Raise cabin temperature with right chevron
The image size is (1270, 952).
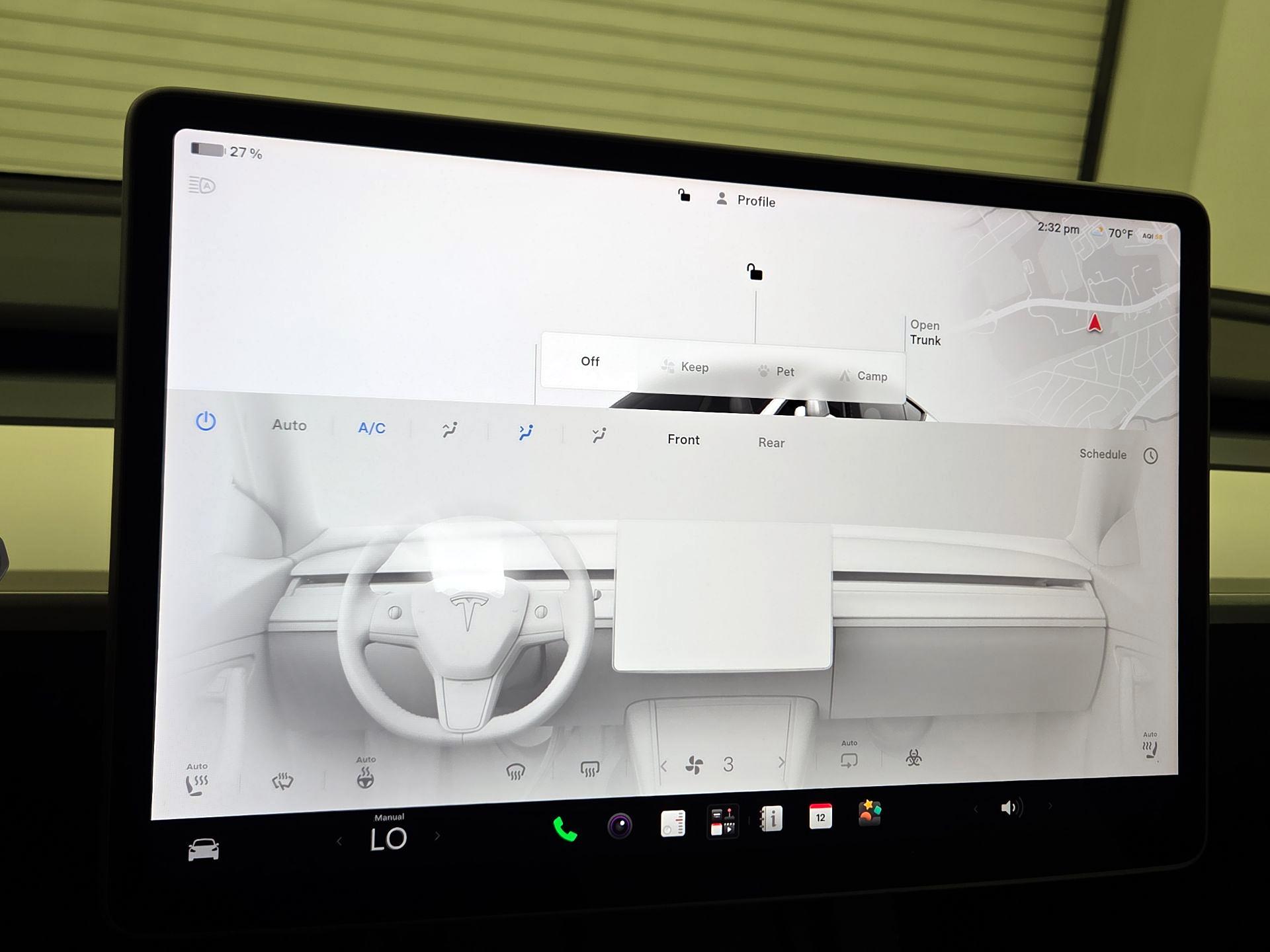pyautogui.click(x=437, y=836)
